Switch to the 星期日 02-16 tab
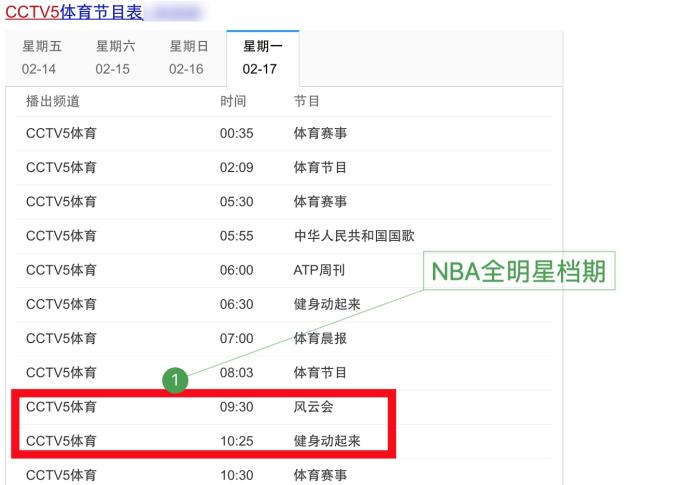Viewport: 700px width, 485px height. [189, 58]
